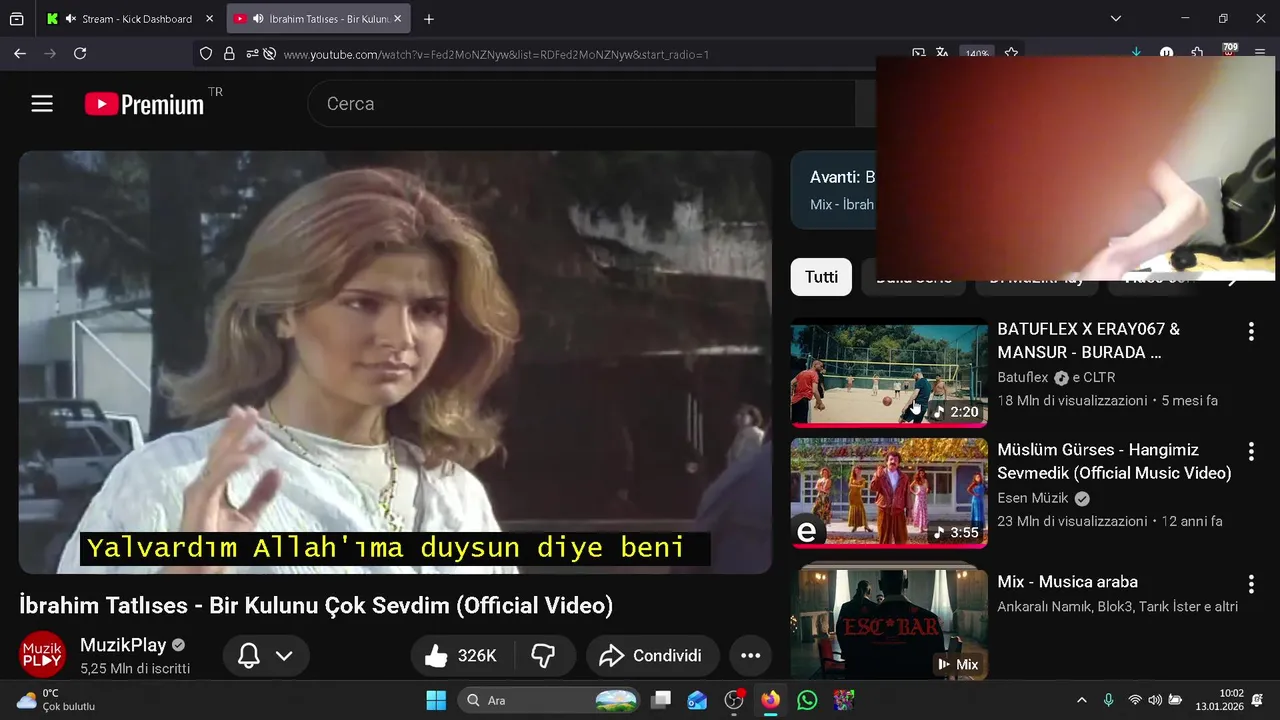1280x720 pixels.
Task: Open the notification bell dropdown for MuzikPlay
Action: pos(266,656)
